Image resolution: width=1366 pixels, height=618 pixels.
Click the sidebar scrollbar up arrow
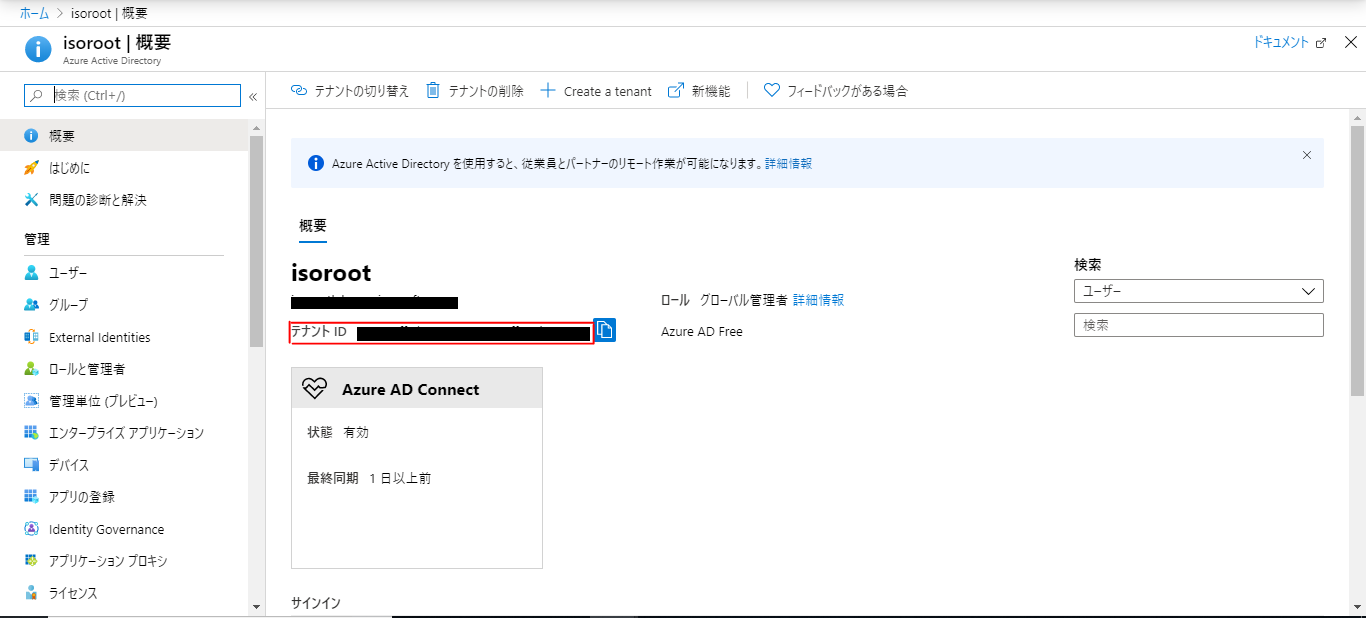[x=256, y=128]
